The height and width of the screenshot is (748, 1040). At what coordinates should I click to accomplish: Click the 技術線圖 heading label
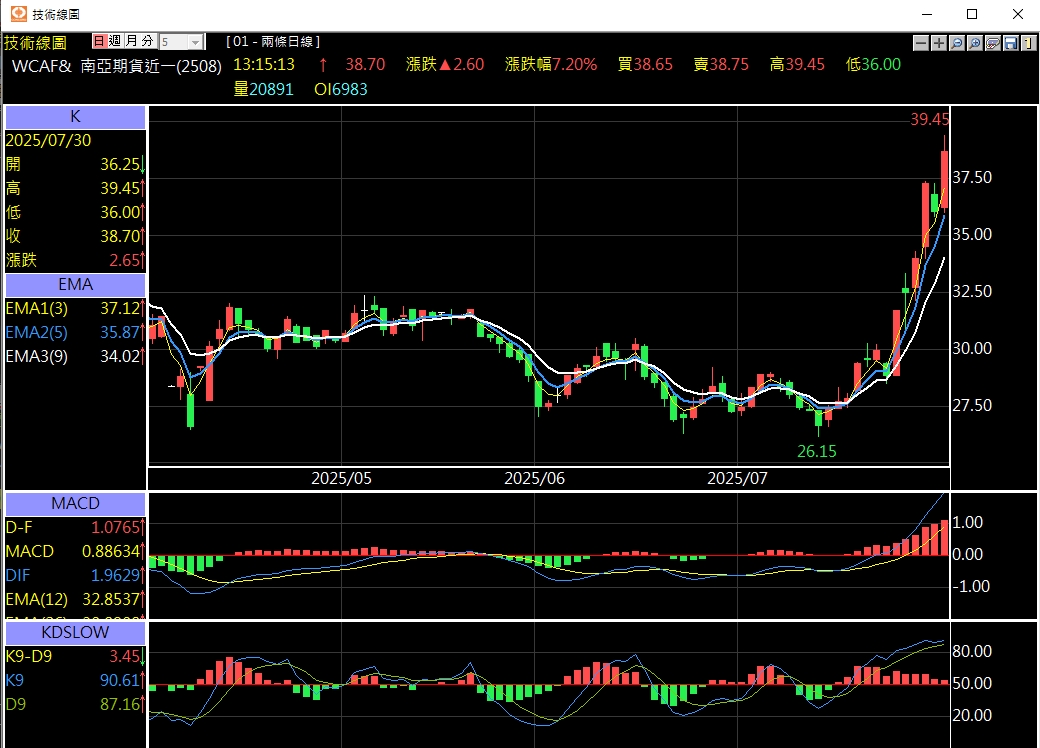click(x=35, y=42)
